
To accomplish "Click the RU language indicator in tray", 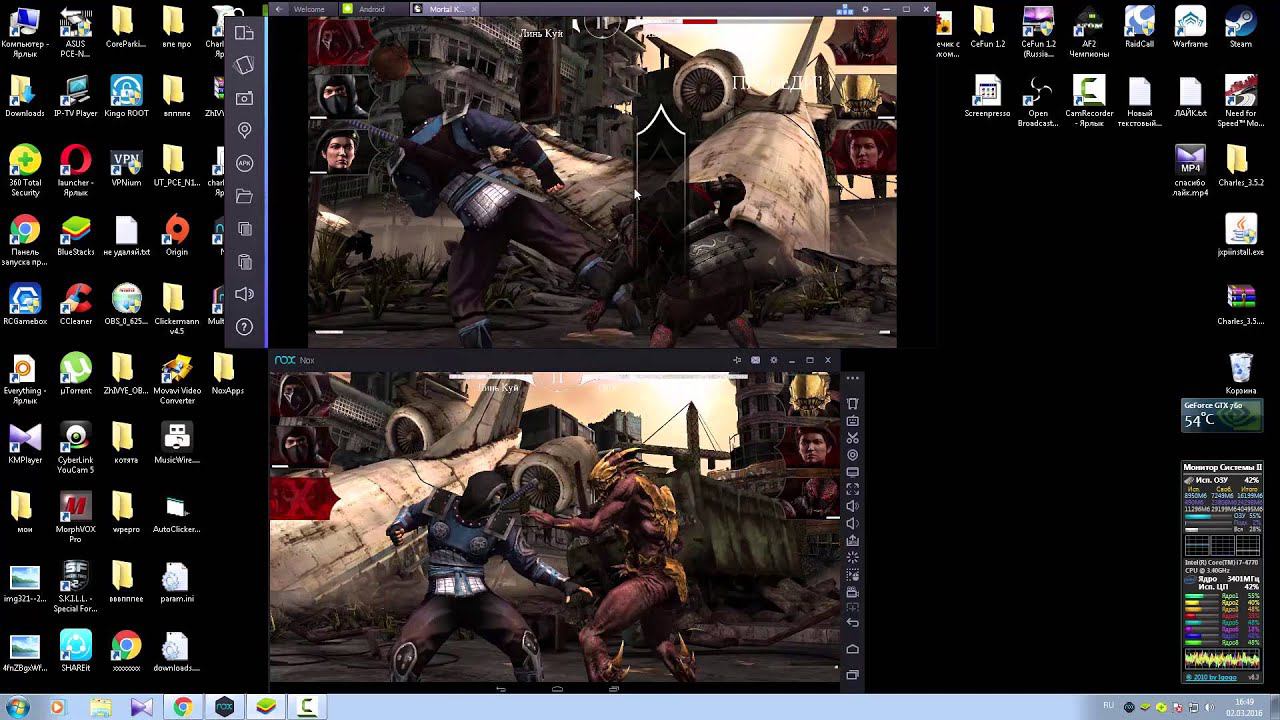I will (x=1109, y=706).
